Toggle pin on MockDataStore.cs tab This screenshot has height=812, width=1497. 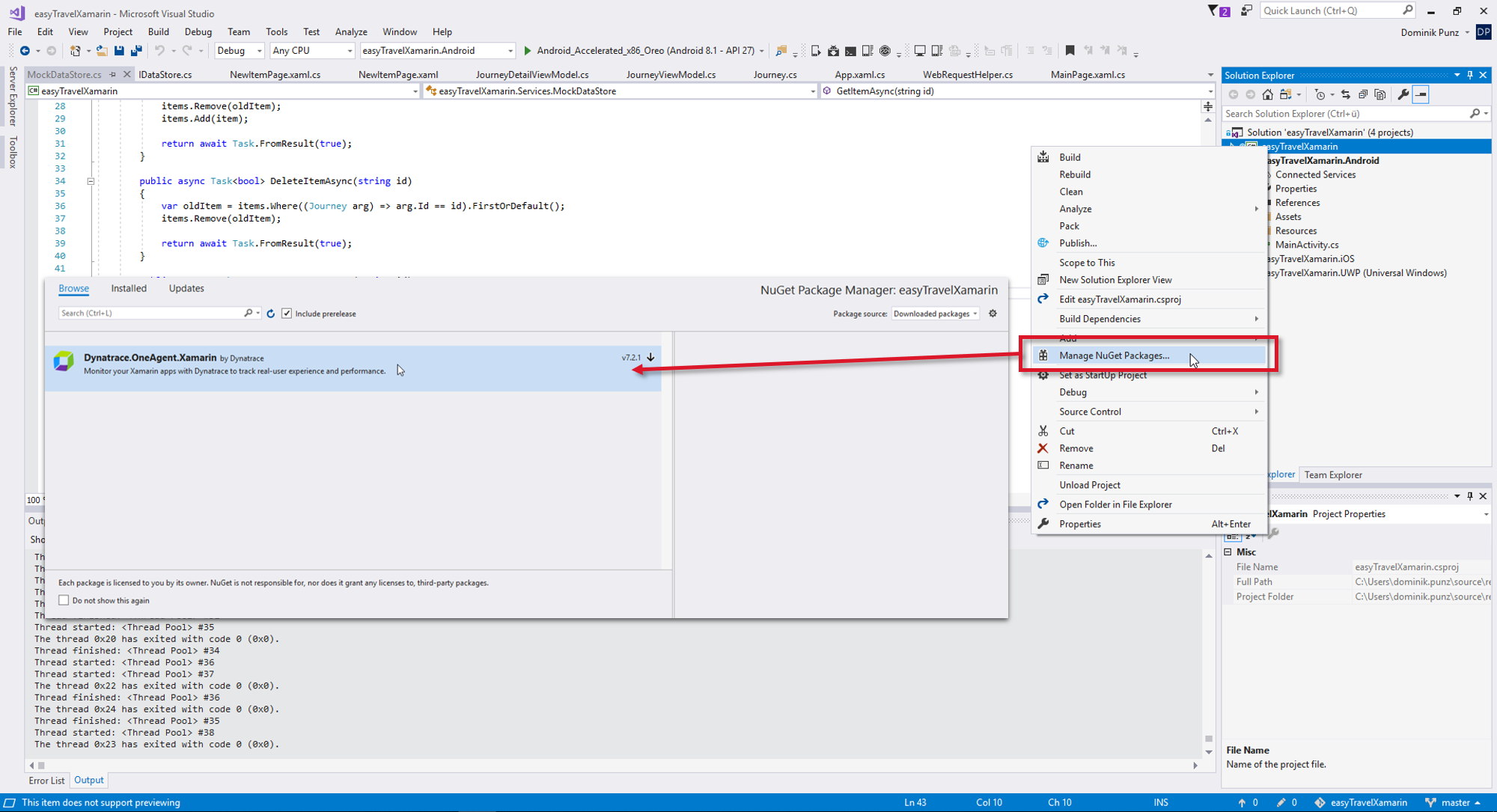(112, 74)
